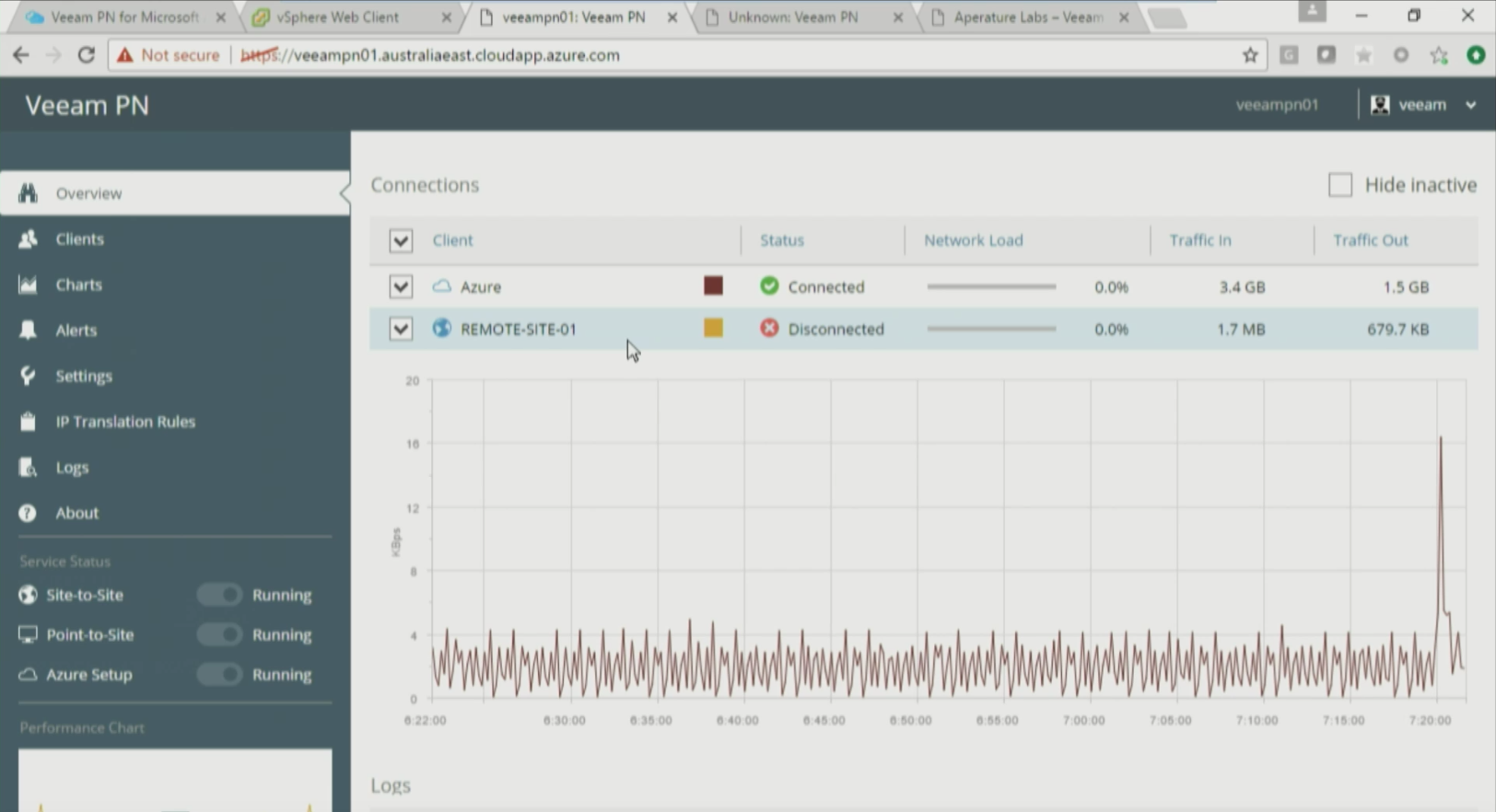
Task: Click the browser forward arrow
Action: (53, 55)
